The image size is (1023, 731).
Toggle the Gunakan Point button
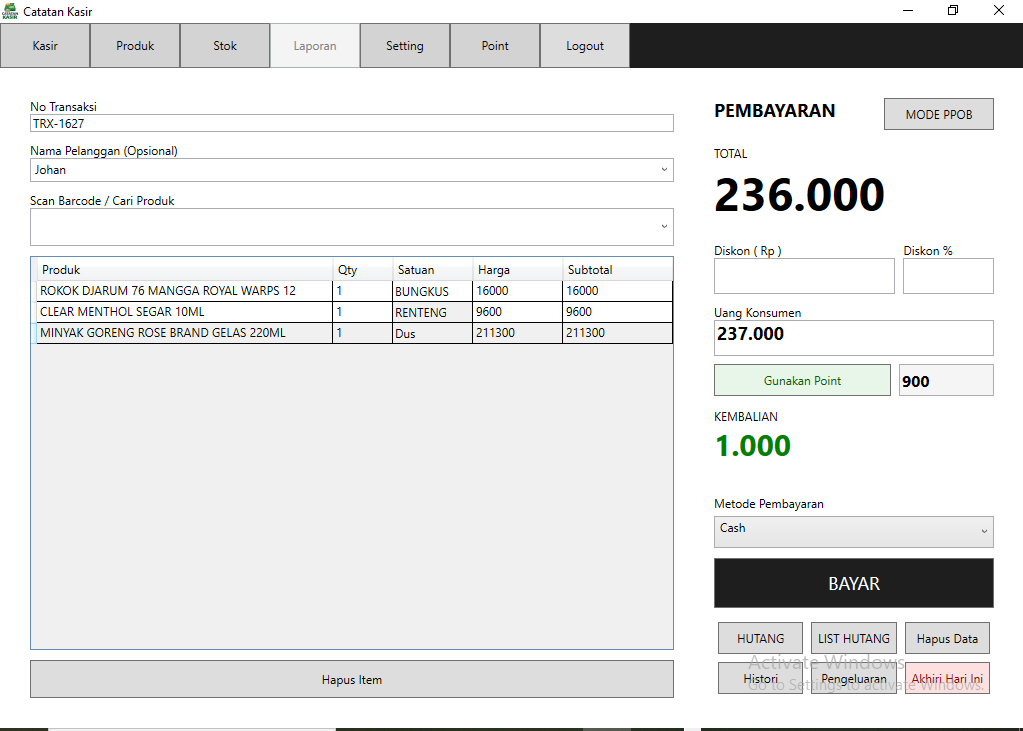(x=802, y=380)
